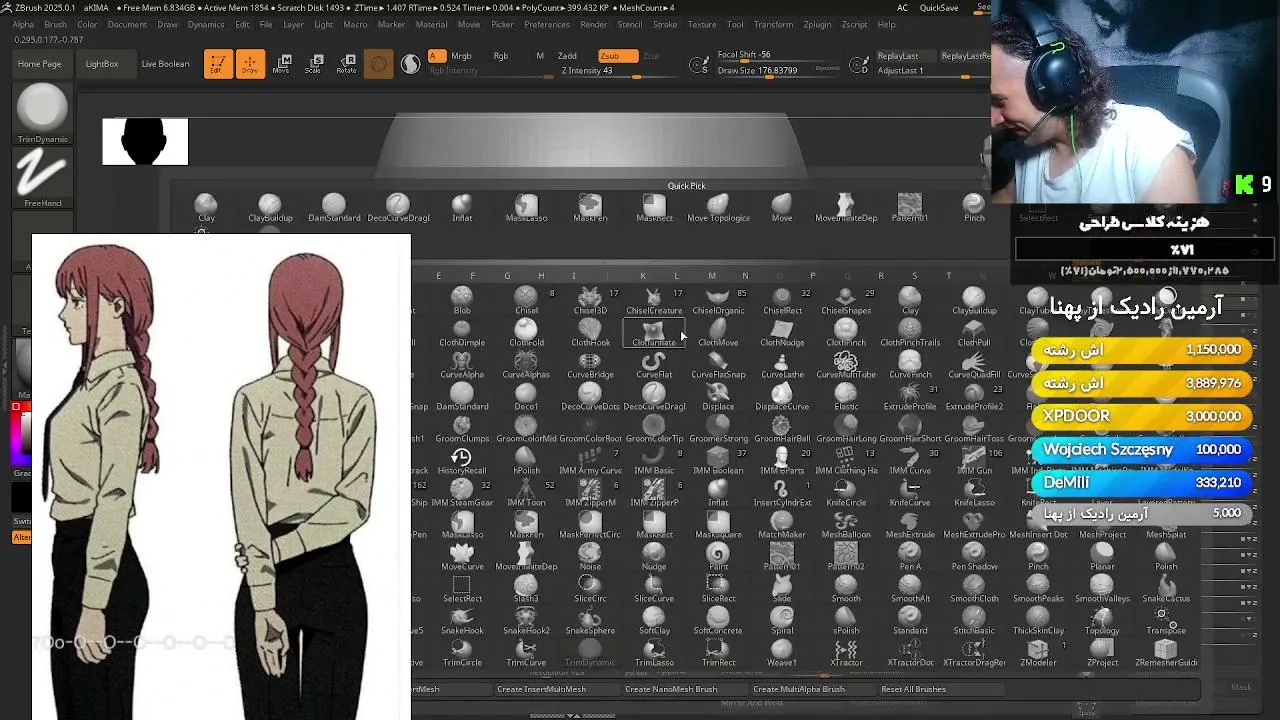Viewport: 1280px width, 720px height.
Task: Pick the MeshBalloon brush
Action: pos(846,525)
